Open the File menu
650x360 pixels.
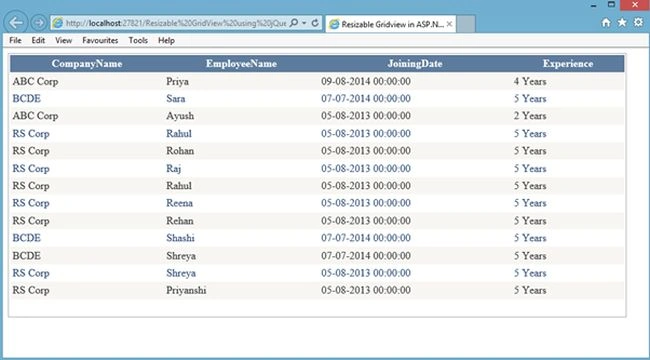point(15,40)
